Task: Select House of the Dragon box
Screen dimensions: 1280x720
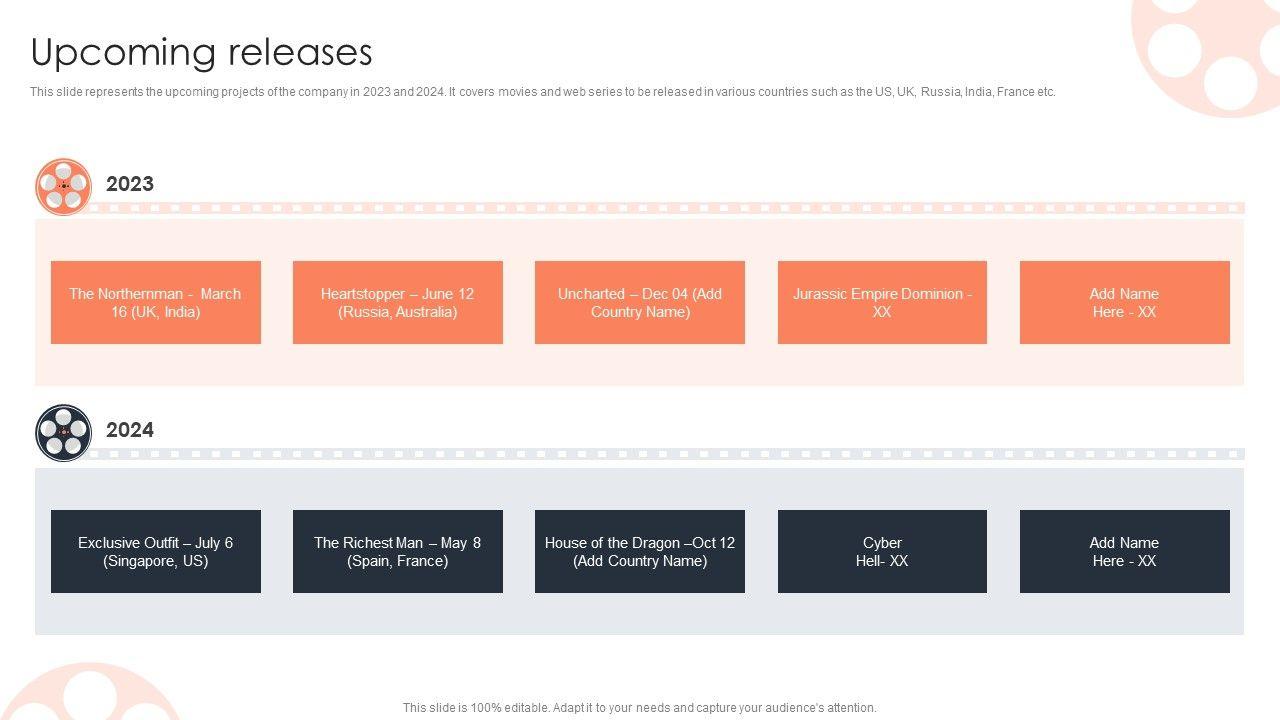Action: coord(639,551)
